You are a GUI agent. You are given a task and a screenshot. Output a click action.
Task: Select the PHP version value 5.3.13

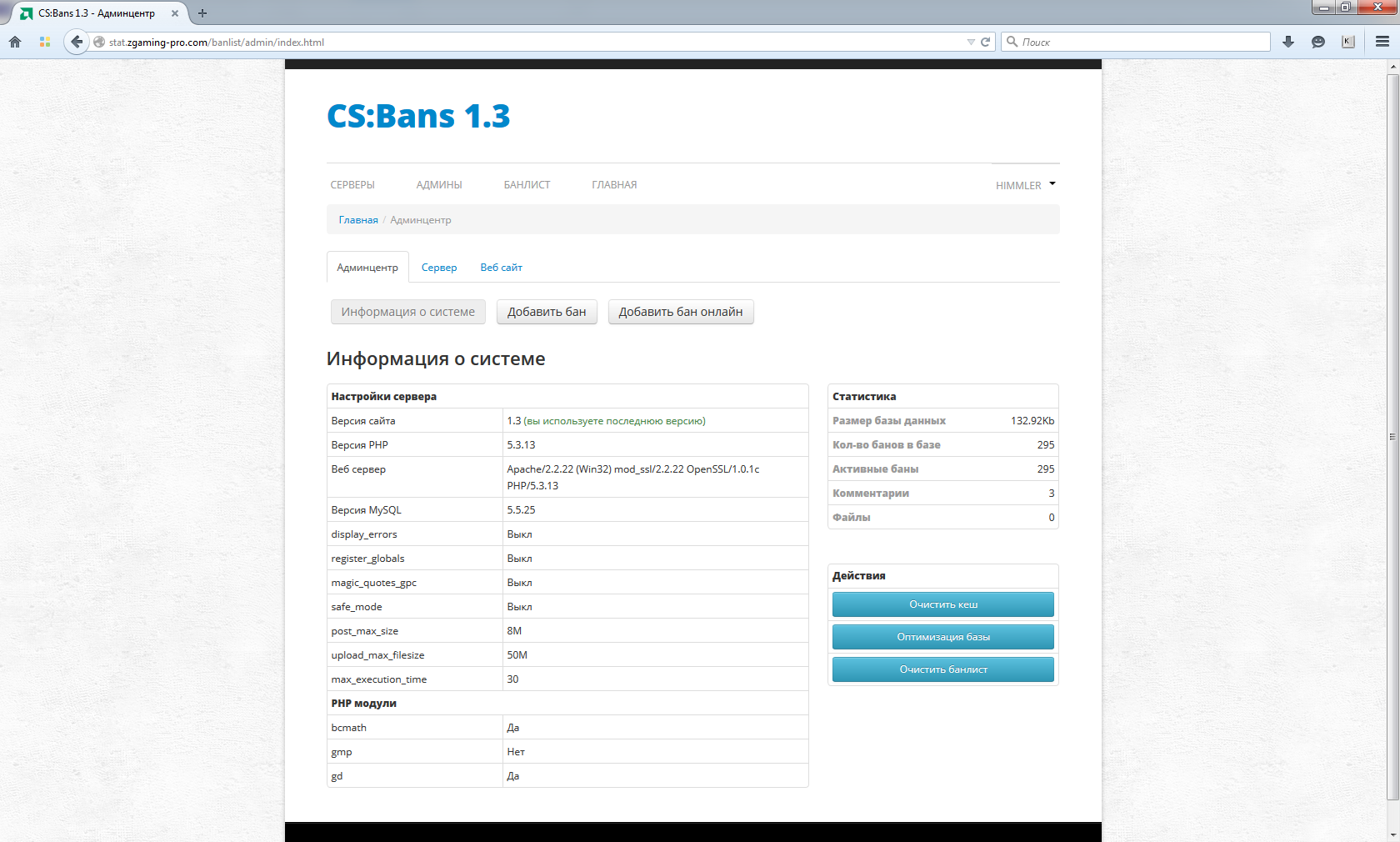point(521,445)
